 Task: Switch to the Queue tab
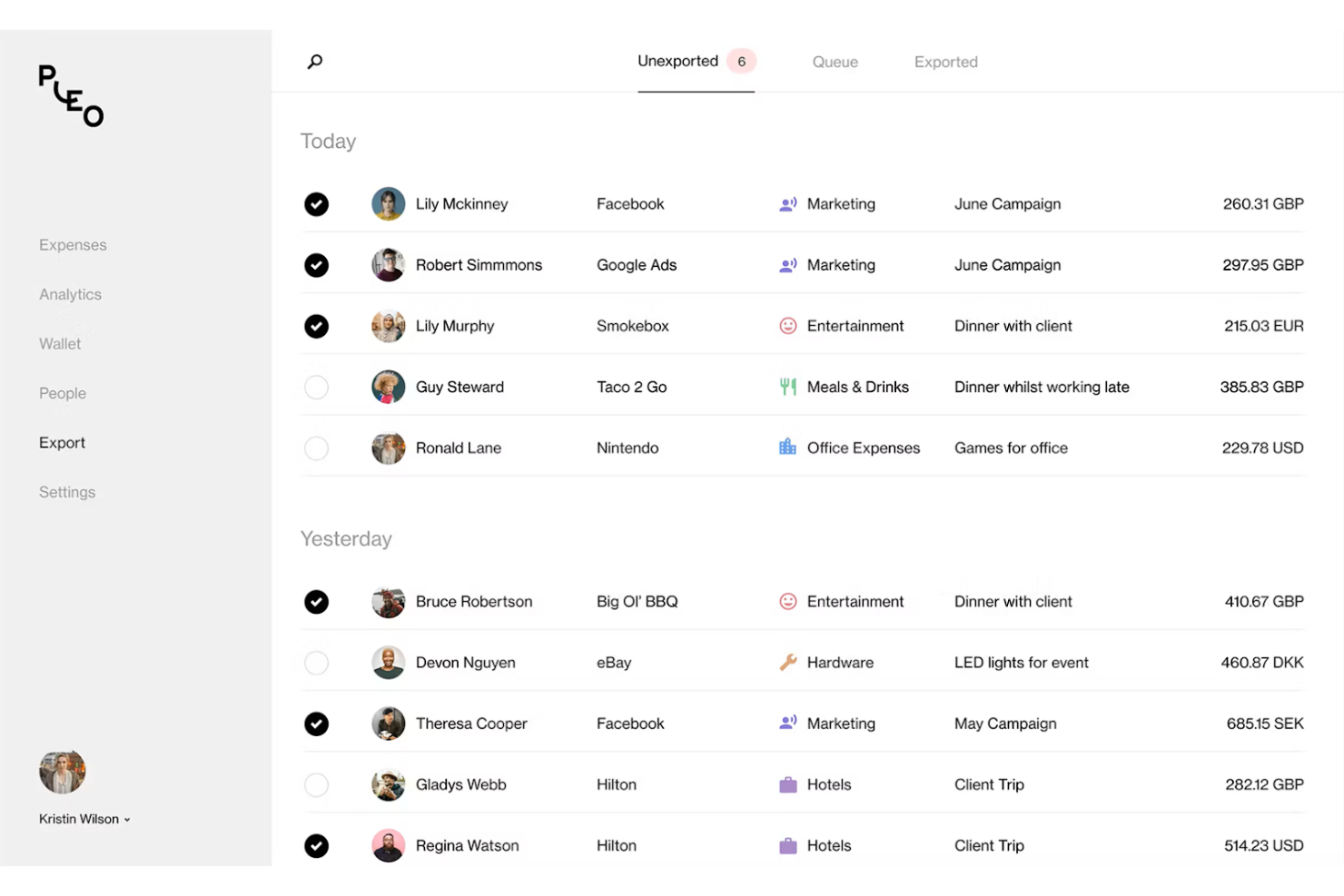835,62
